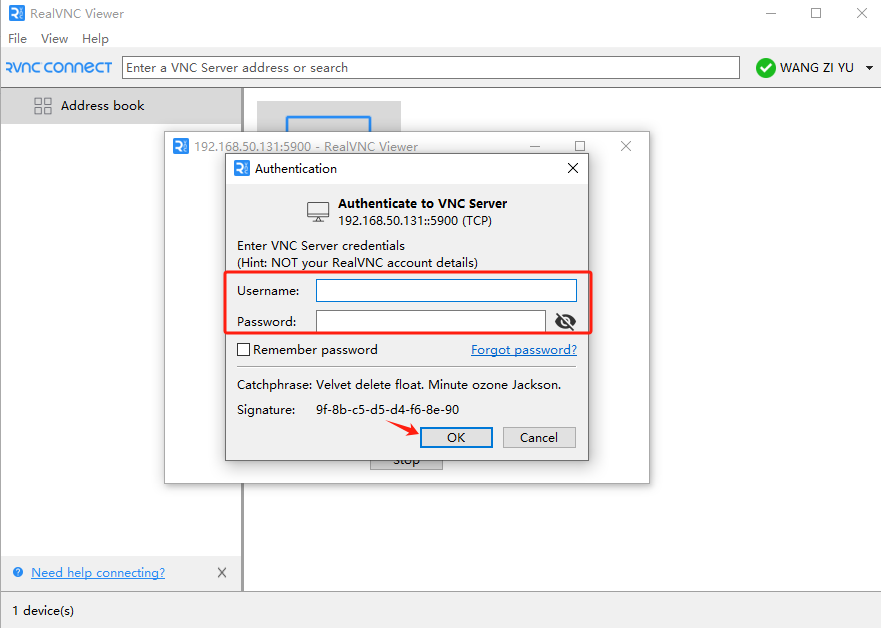Click the Username input field
The height and width of the screenshot is (628, 881).
(446, 290)
